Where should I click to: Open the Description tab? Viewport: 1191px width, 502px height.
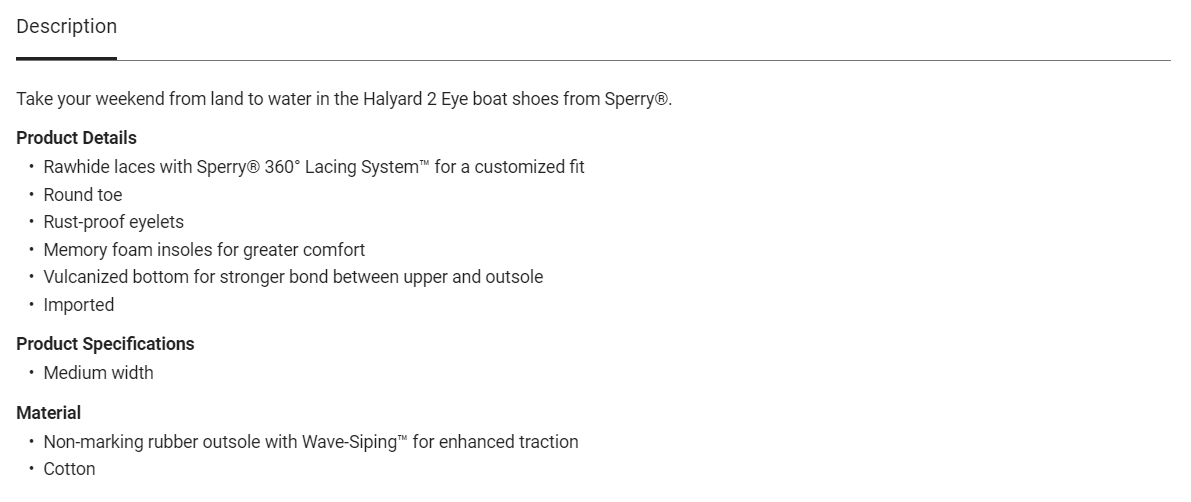66,27
